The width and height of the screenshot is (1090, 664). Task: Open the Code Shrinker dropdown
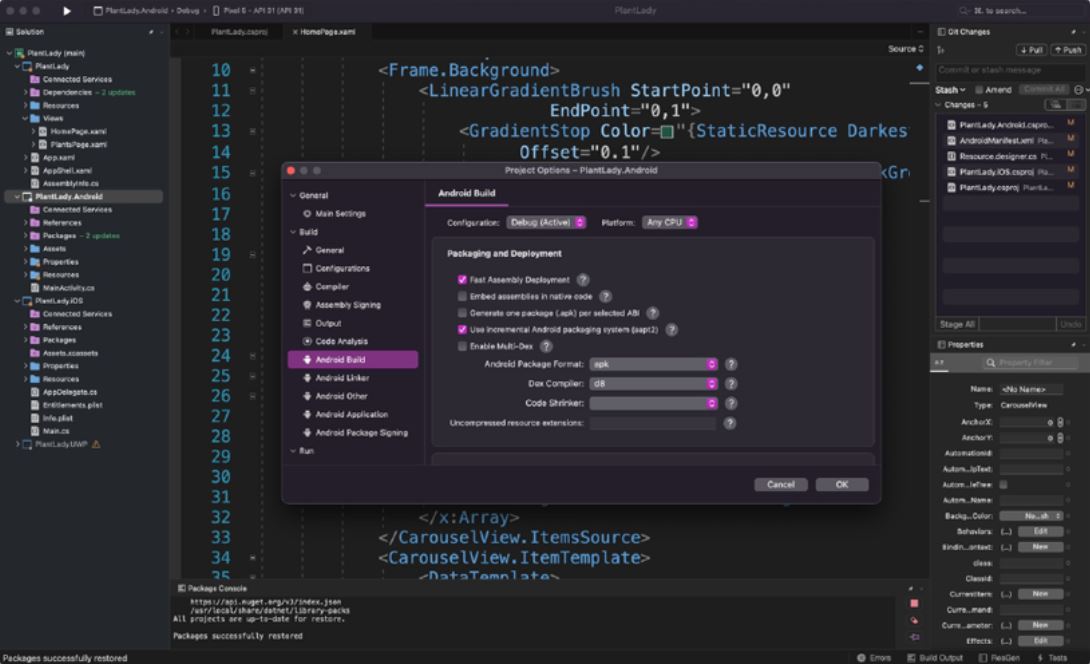point(654,403)
